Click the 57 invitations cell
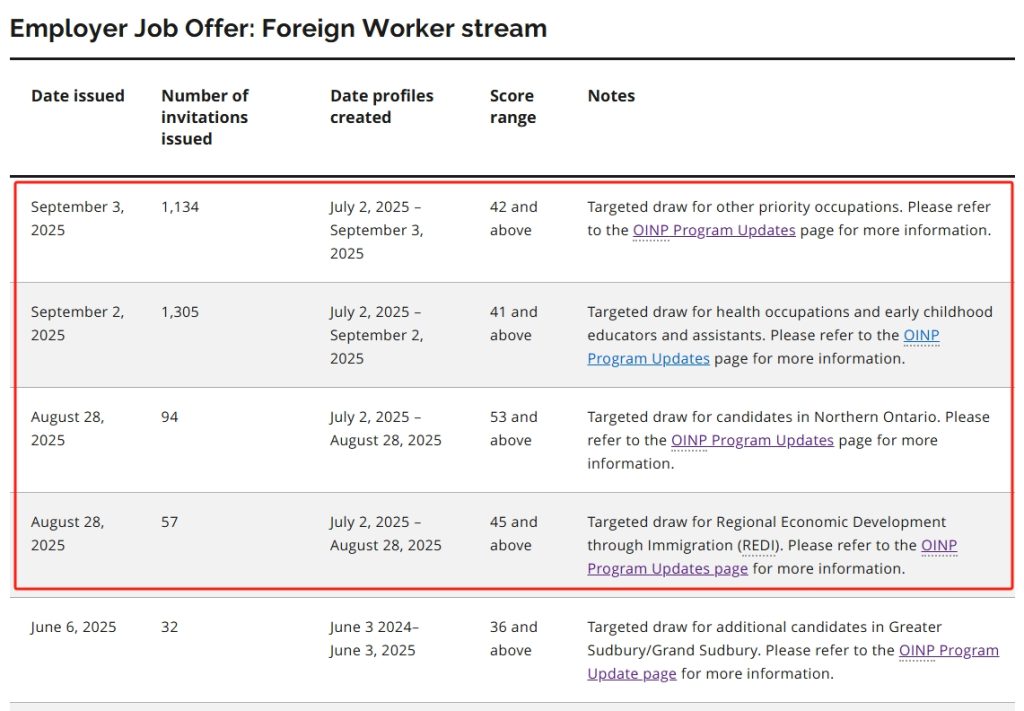1024x711 pixels. (170, 522)
